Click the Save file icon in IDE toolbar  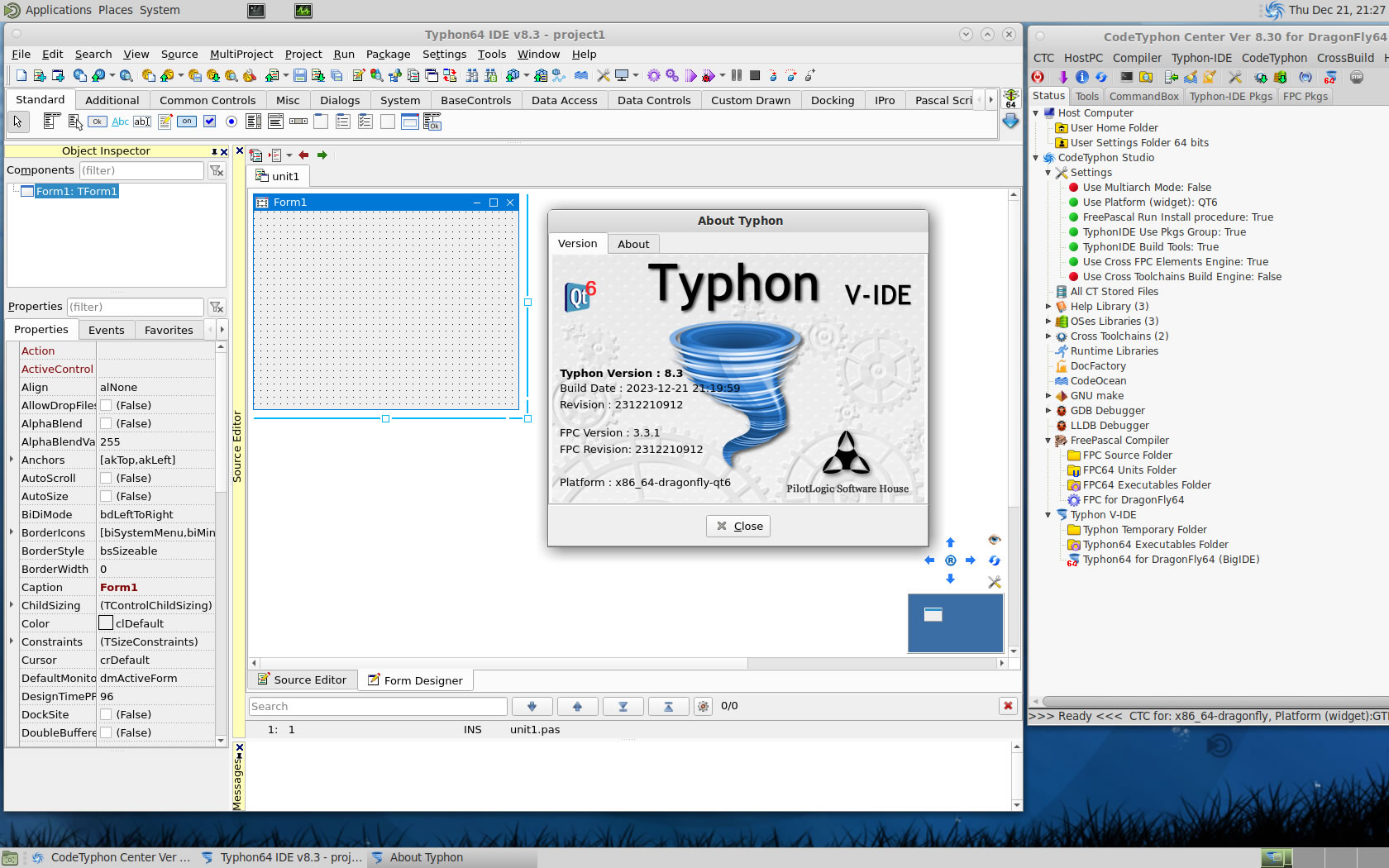coord(300,75)
